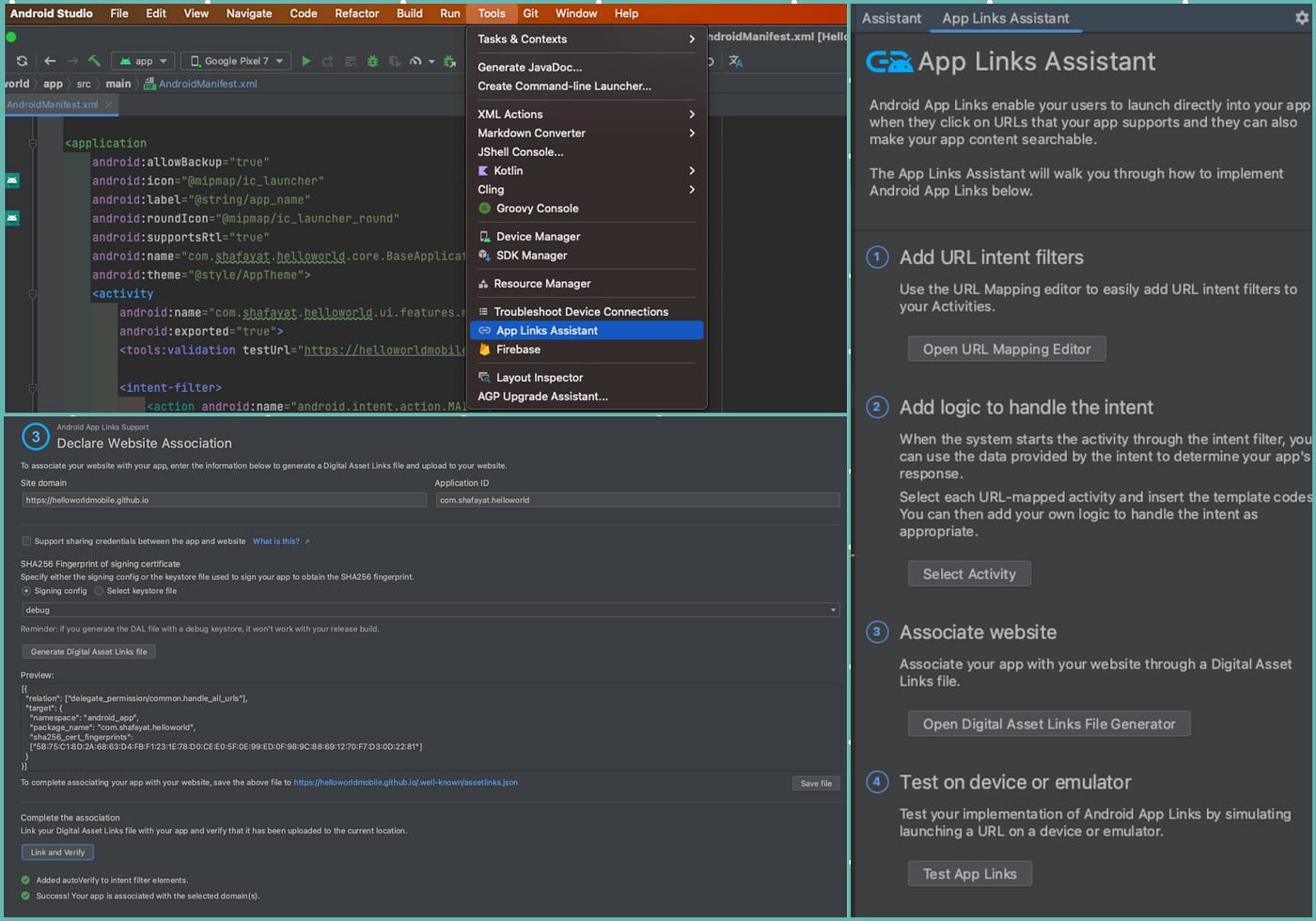Choose Generate JavaDoc... from Tools menu
The image size is (1316, 921).
[x=587, y=68]
